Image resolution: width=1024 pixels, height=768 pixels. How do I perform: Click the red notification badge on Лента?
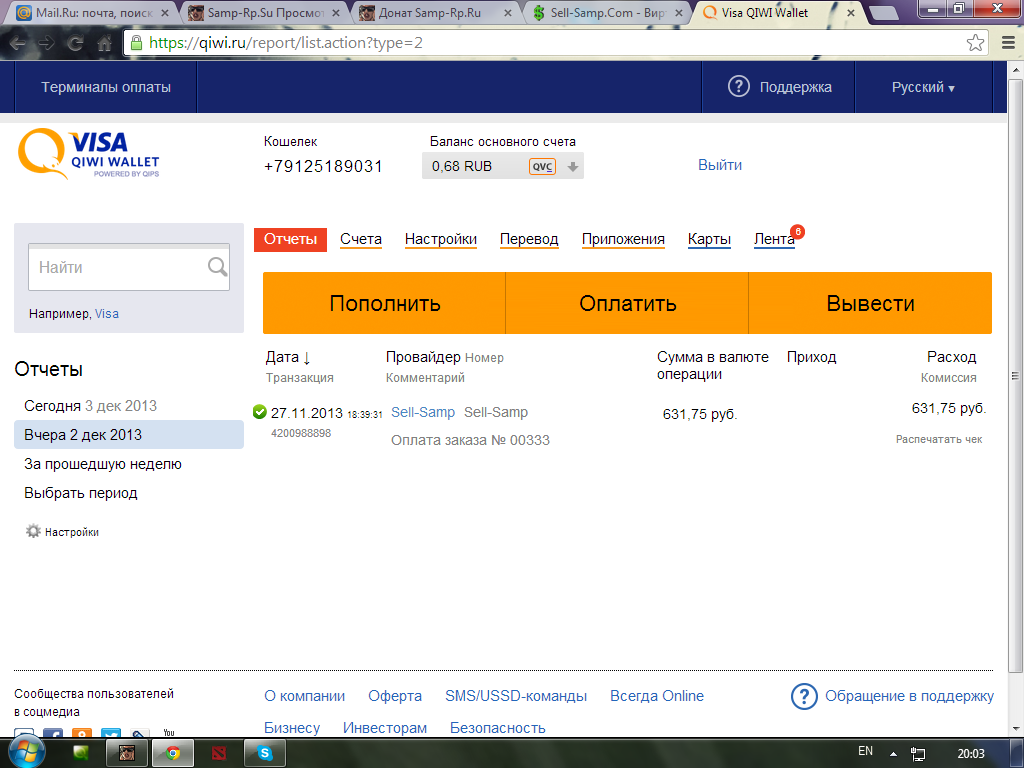(x=797, y=231)
